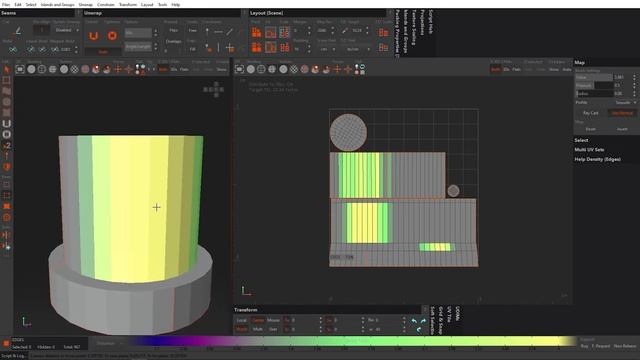
Task: Click the Overlaps button in Unwrap panel
Action: (x=173, y=41)
